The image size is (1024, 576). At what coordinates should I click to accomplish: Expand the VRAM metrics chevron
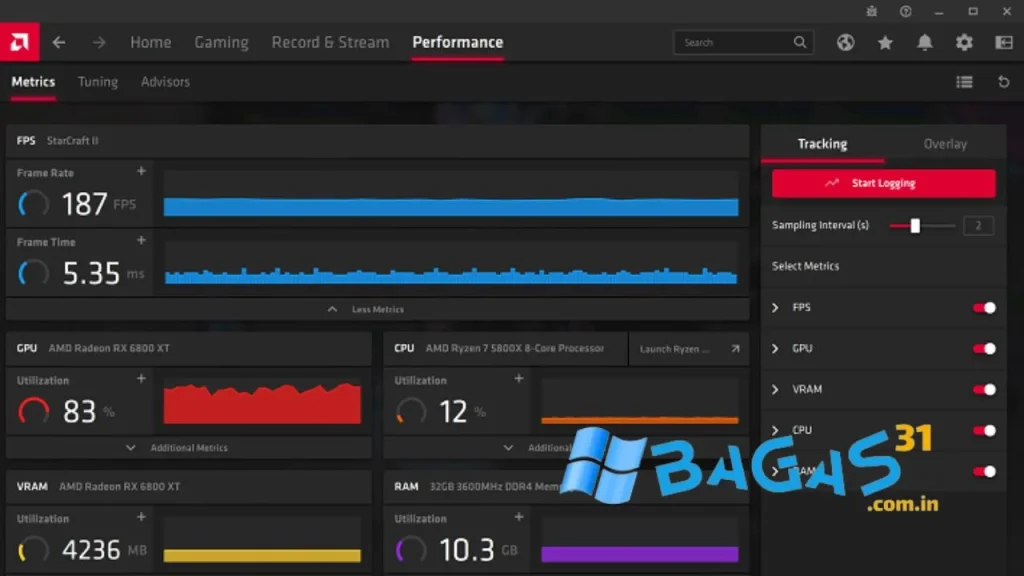point(775,390)
